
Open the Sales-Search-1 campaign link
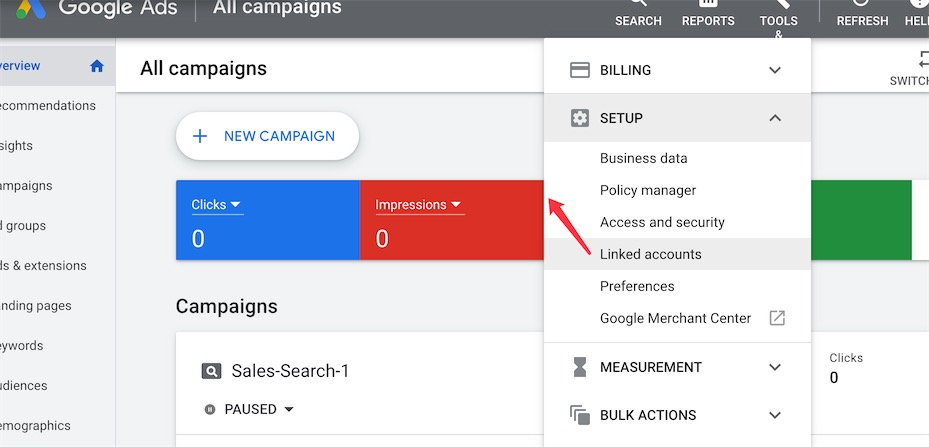pos(290,371)
